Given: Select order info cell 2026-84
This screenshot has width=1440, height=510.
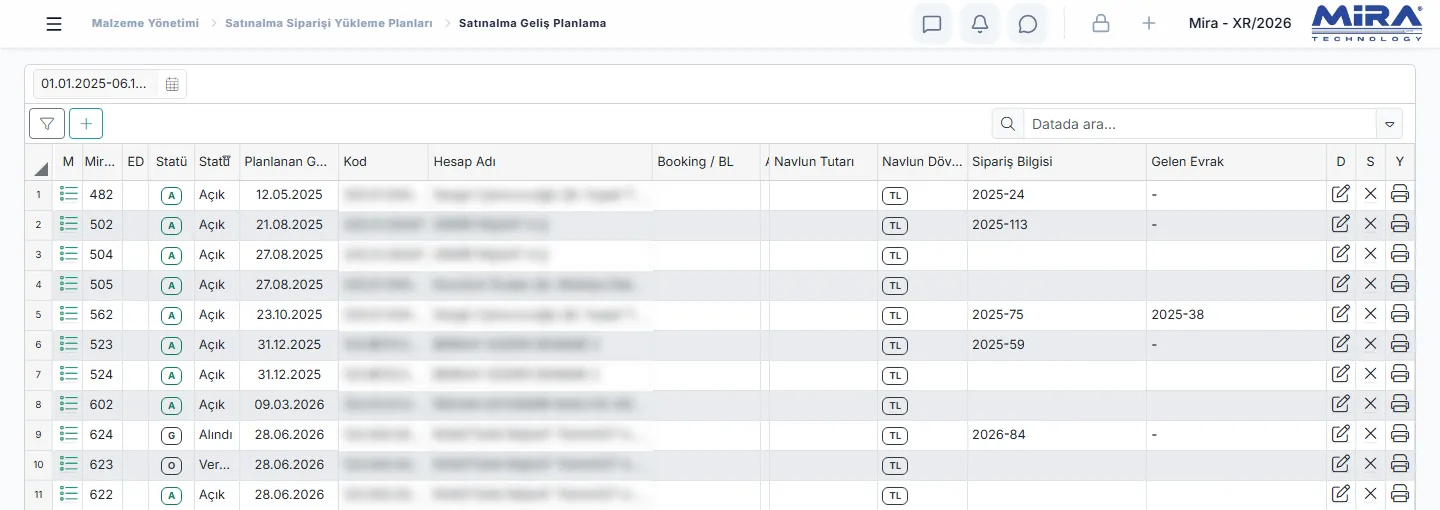Looking at the screenshot, I should coord(1057,435).
